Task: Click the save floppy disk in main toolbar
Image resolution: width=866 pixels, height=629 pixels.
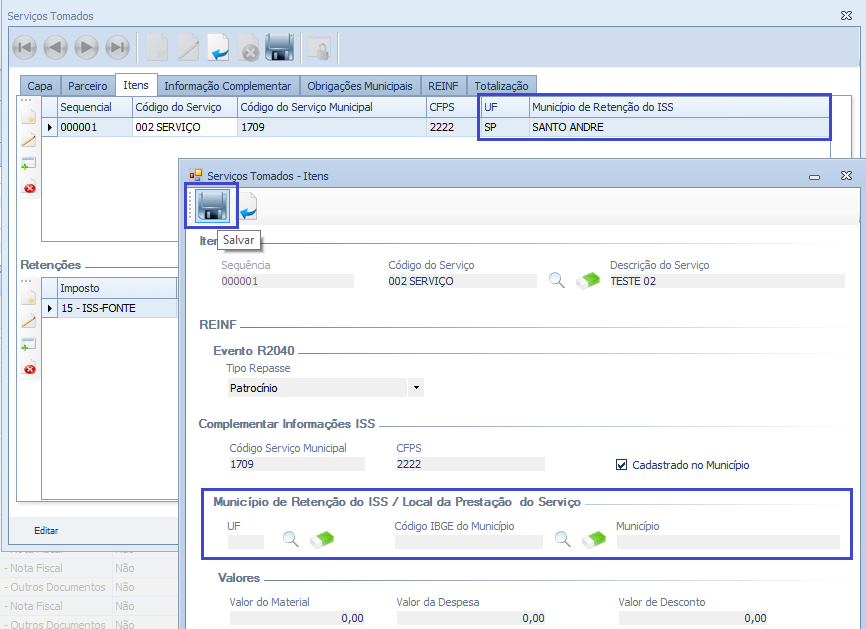Action: pos(279,47)
